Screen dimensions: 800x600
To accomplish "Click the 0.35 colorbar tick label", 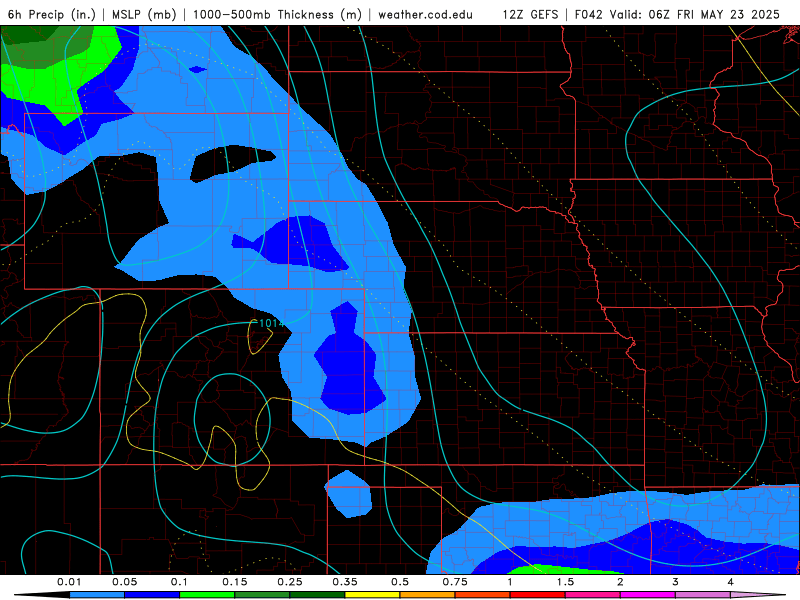I will click(345, 582).
